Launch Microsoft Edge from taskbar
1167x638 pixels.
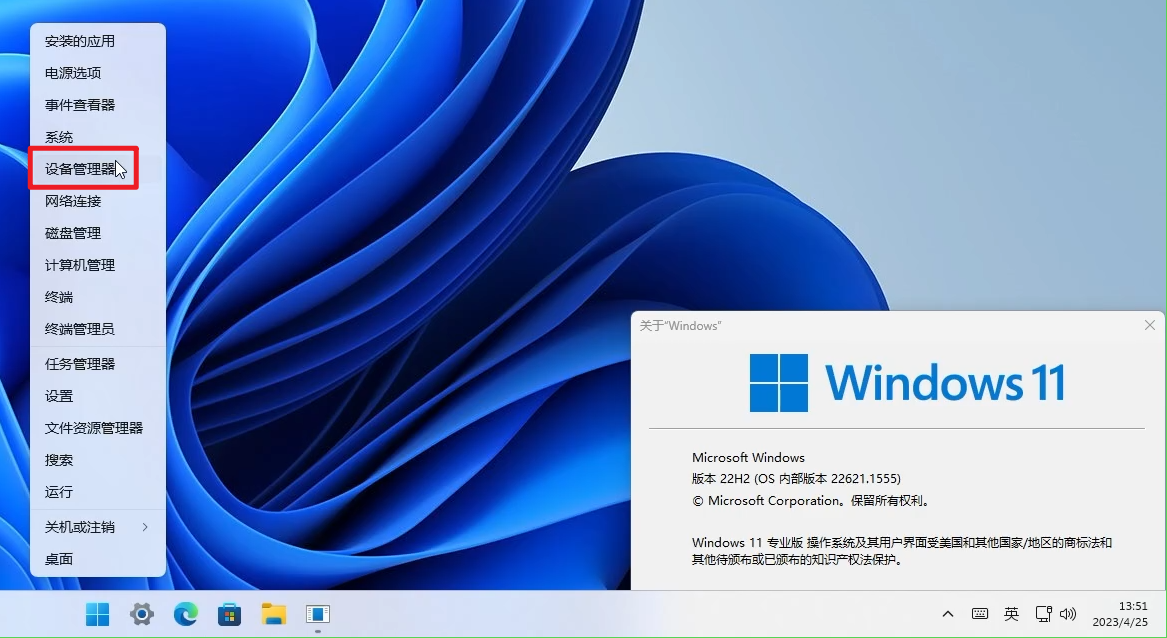[x=185, y=614]
